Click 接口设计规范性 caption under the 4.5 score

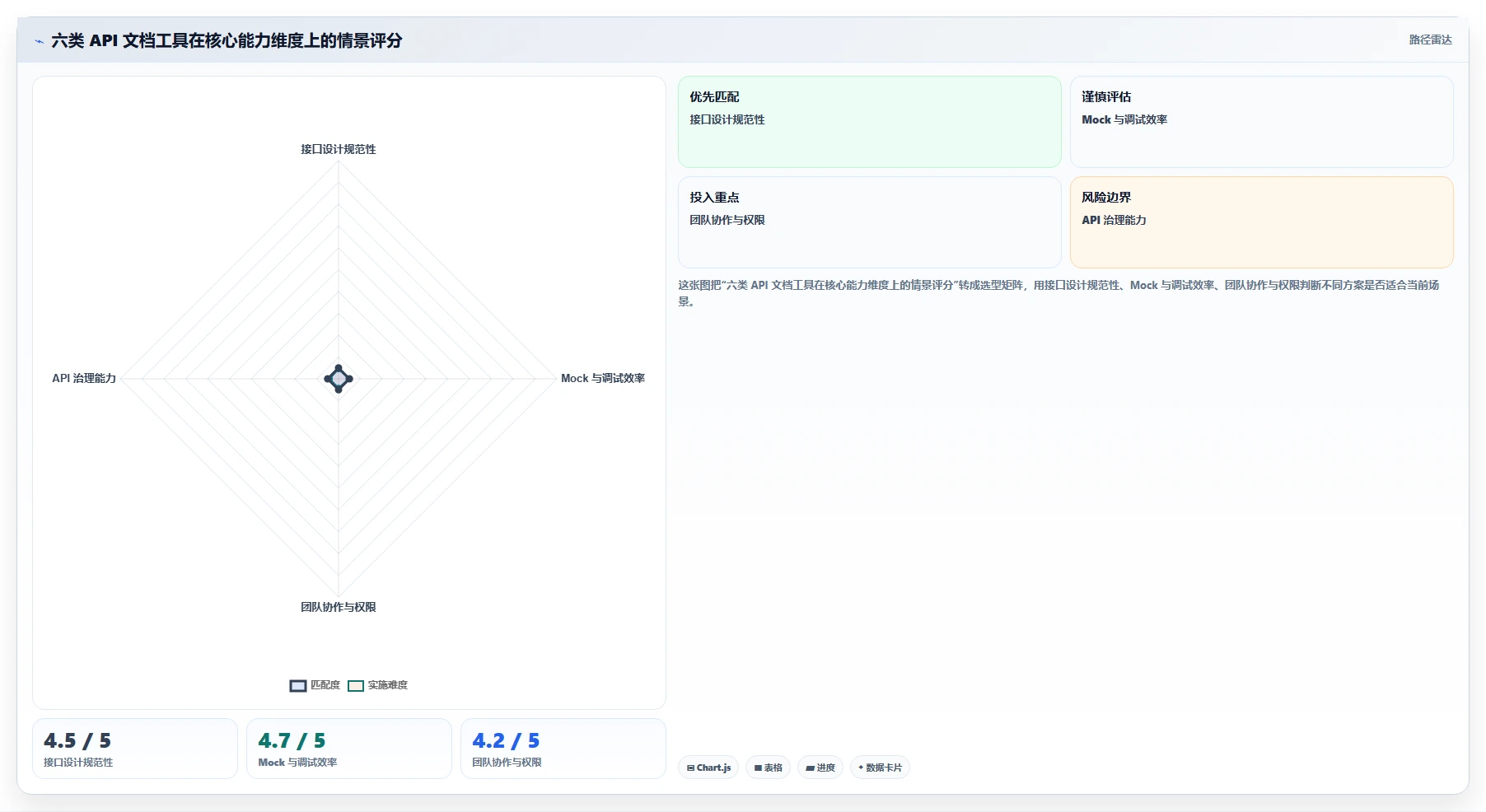click(78, 763)
